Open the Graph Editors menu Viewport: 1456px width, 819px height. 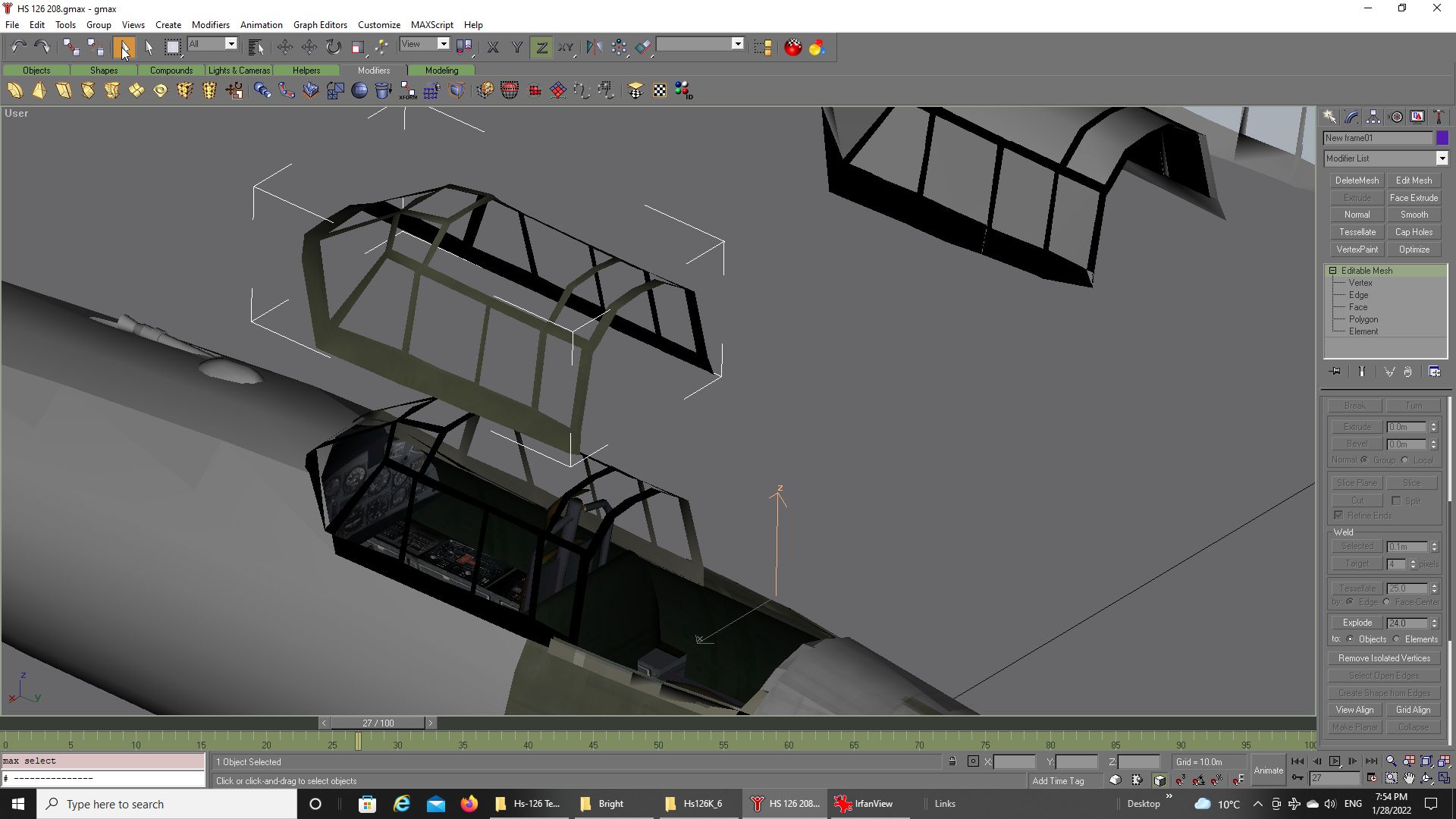click(319, 24)
